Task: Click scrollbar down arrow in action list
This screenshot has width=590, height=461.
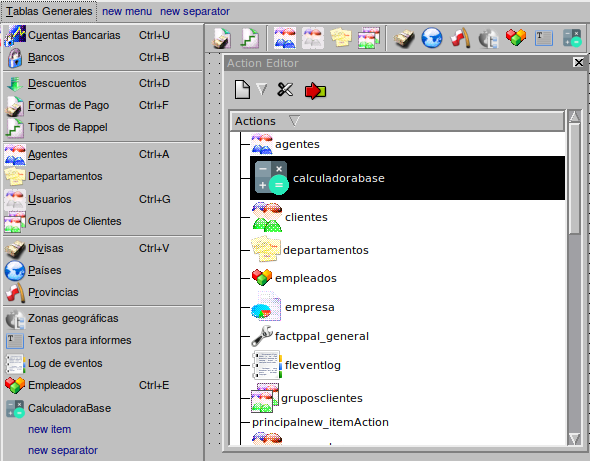Action: (x=575, y=439)
